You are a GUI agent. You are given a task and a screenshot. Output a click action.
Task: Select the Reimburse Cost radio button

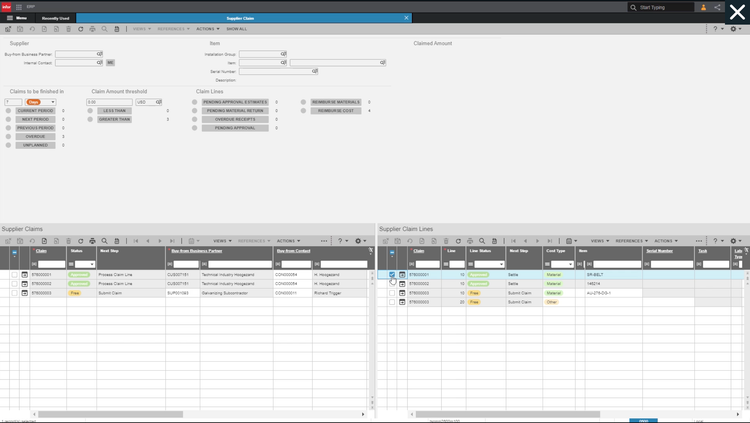pos(303,111)
